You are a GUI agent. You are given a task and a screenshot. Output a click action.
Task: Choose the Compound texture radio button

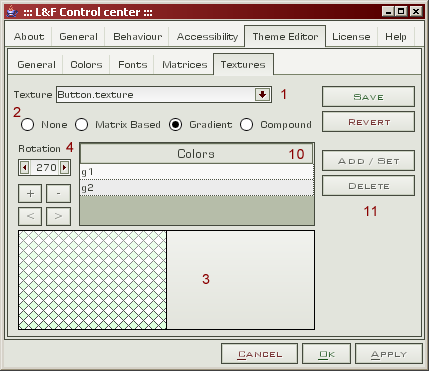coord(246,125)
